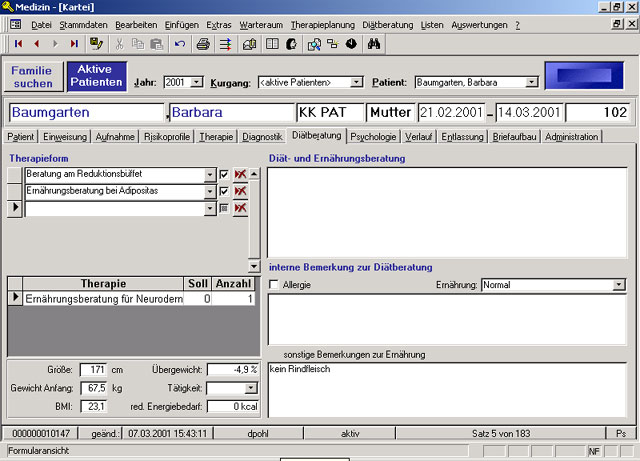Expand Beratung am Reduktionsbüffet dropdown
Screen dimensions: 640x461
click(210, 175)
